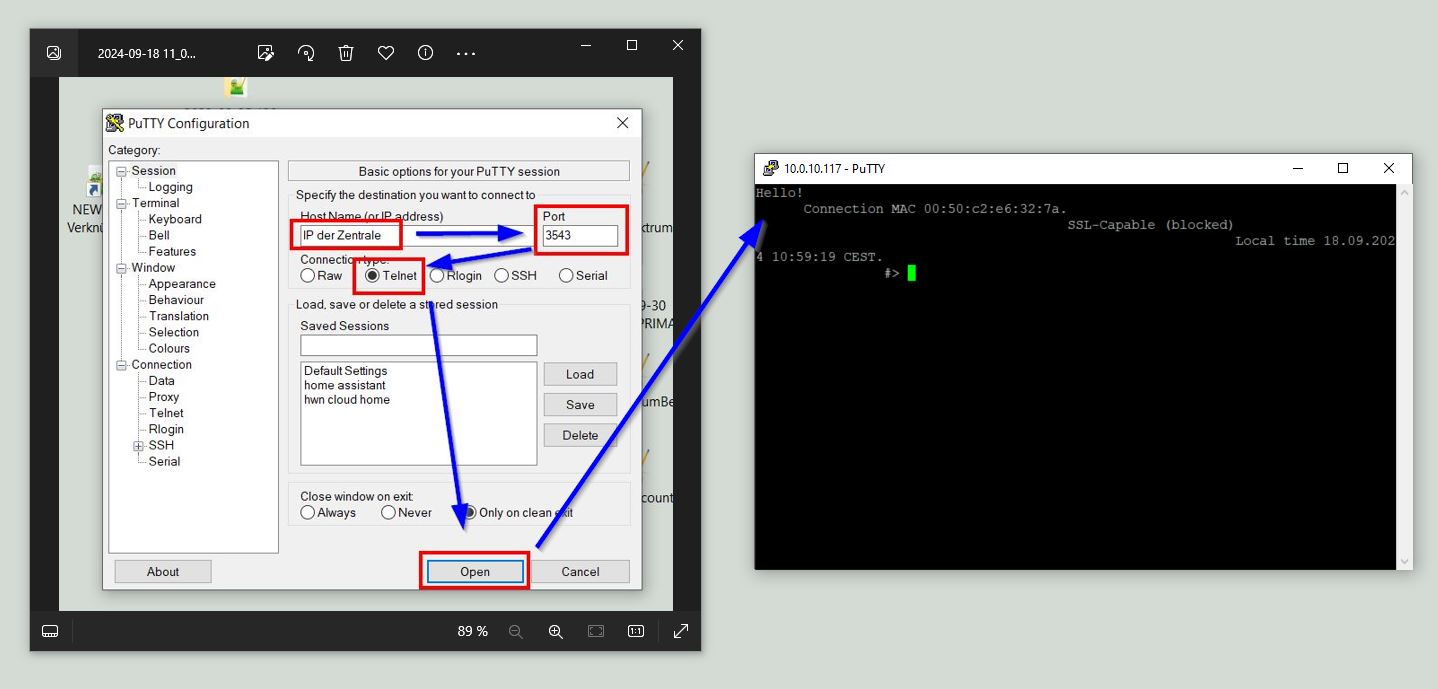This screenshot has height=689, width=1438.
Task: Open the Logging category in the tree
Action: pos(170,187)
